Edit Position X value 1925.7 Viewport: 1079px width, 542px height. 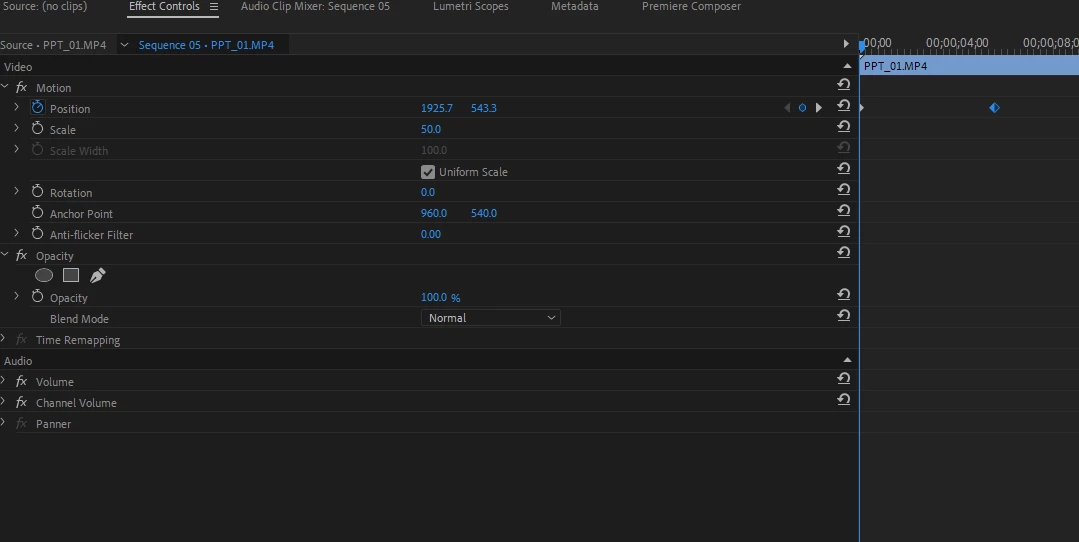(x=437, y=108)
